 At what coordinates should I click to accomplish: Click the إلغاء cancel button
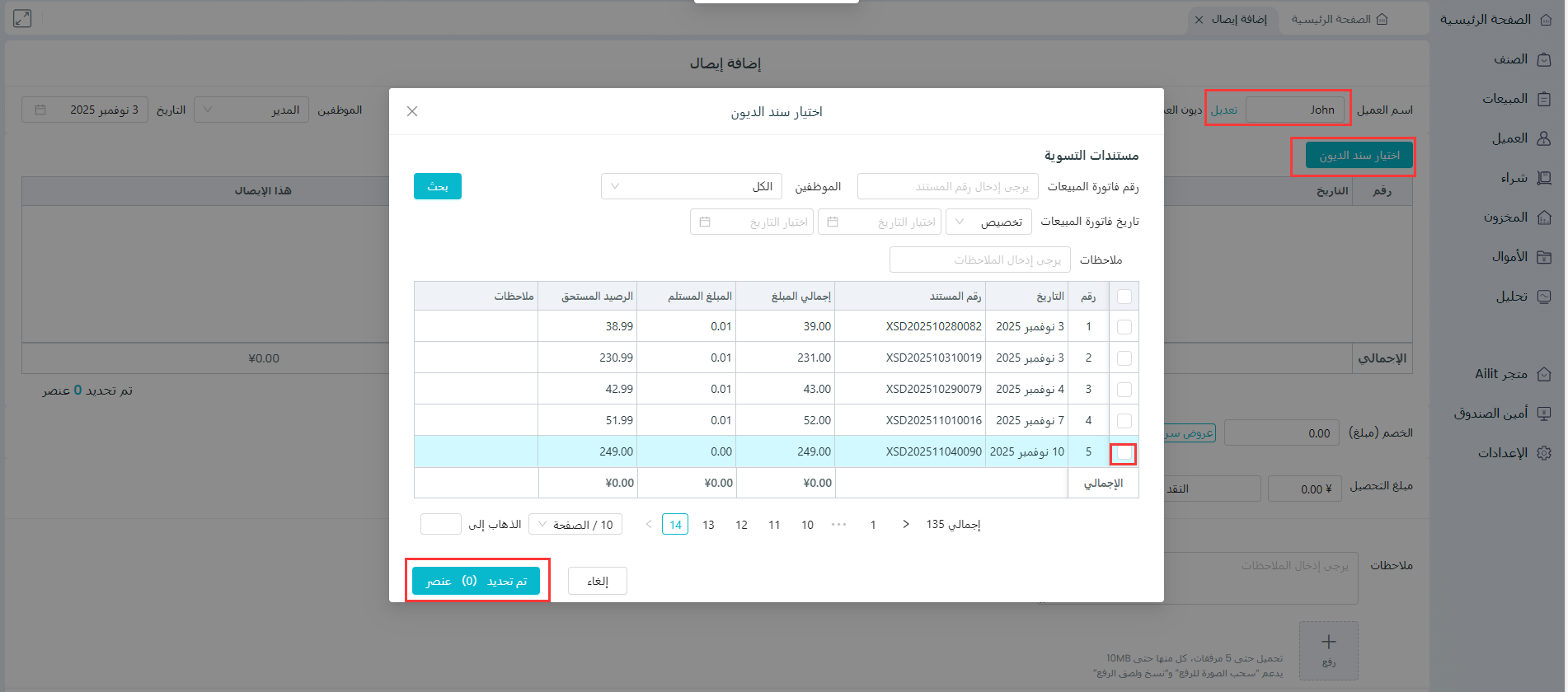click(597, 582)
